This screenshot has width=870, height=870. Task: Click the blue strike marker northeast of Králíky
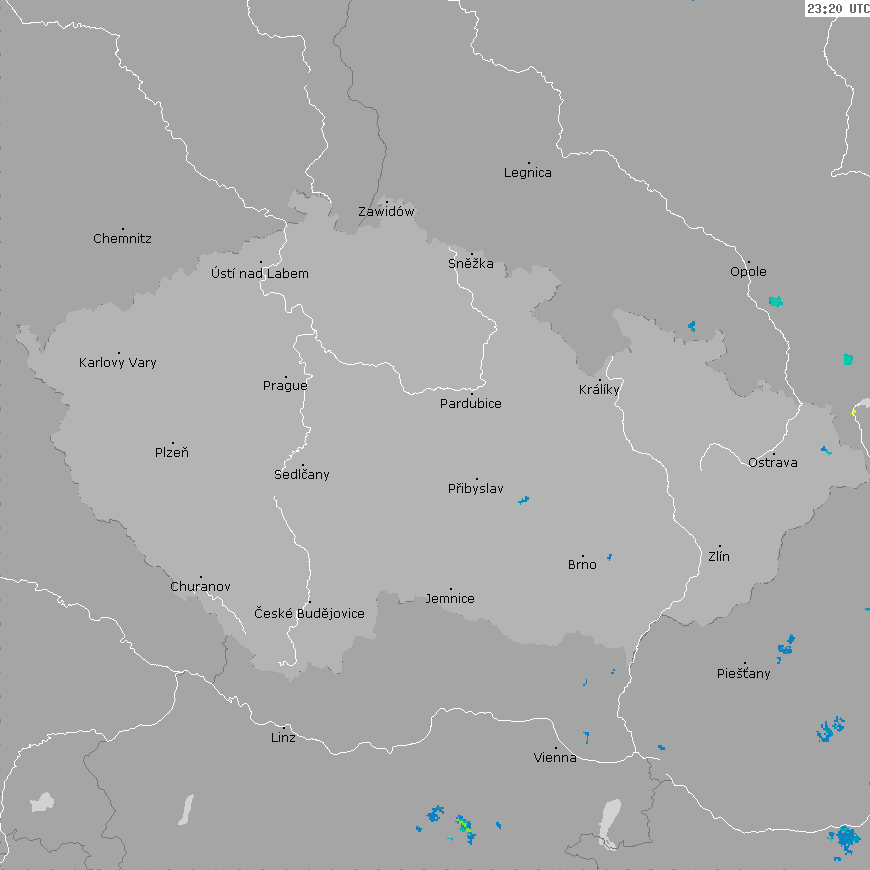pos(691,326)
